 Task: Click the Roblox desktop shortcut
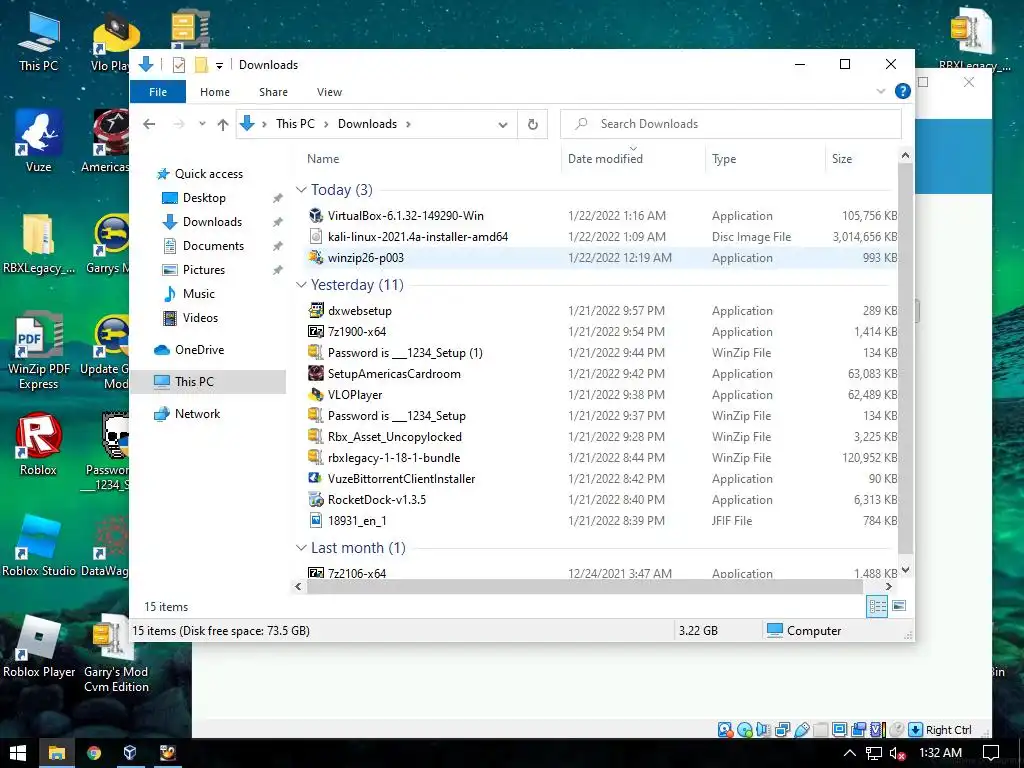point(39,445)
